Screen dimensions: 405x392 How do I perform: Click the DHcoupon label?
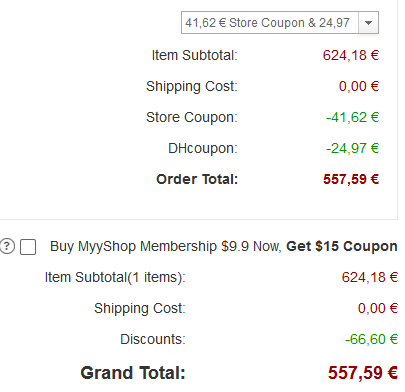point(203,148)
